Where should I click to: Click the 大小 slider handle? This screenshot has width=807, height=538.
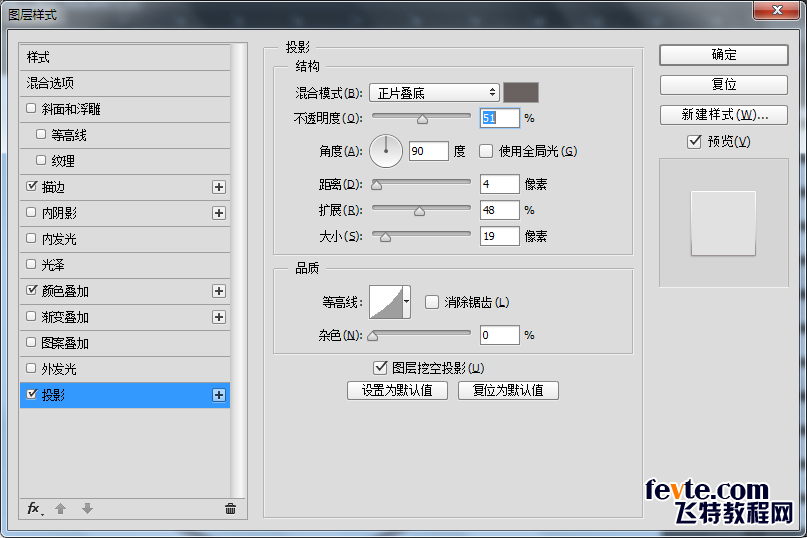click(x=385, y=237)
